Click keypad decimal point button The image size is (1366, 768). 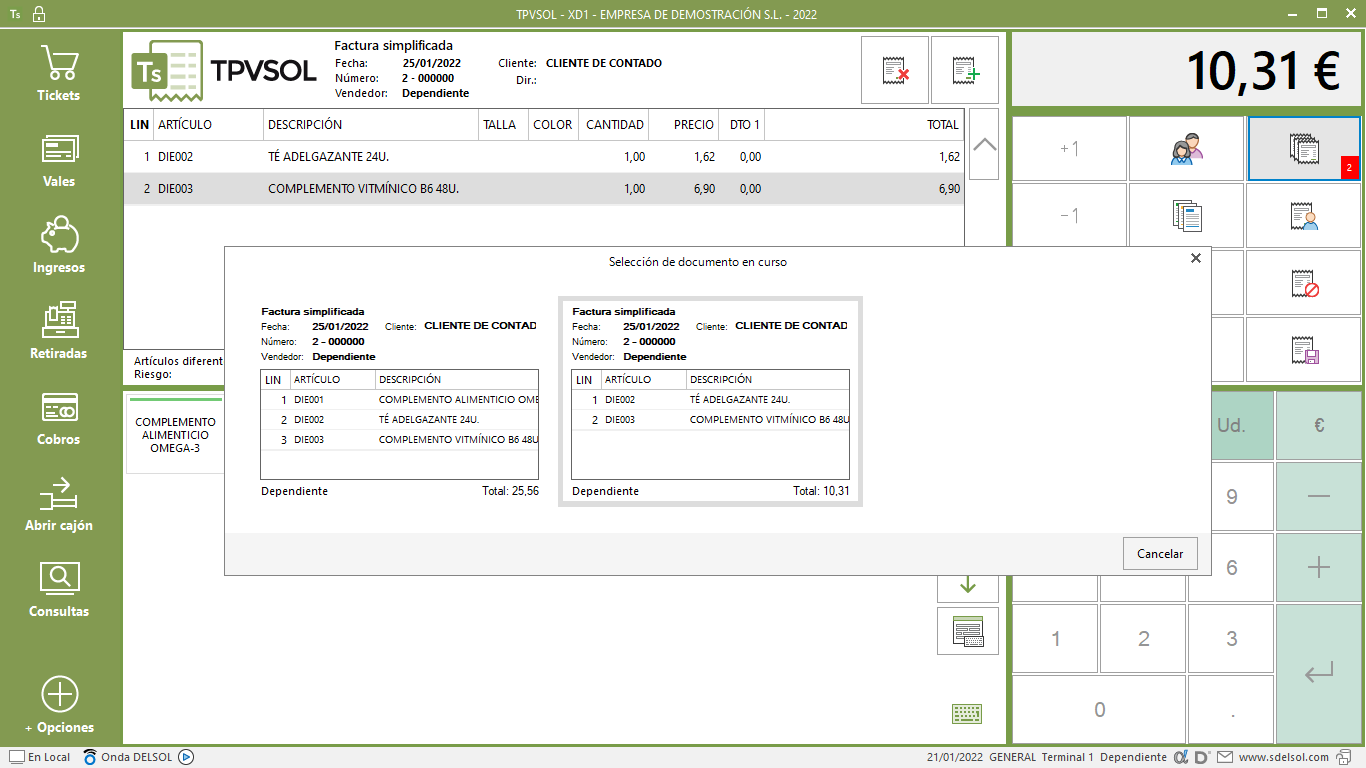pyautogui.click(x=1231, y=710)
